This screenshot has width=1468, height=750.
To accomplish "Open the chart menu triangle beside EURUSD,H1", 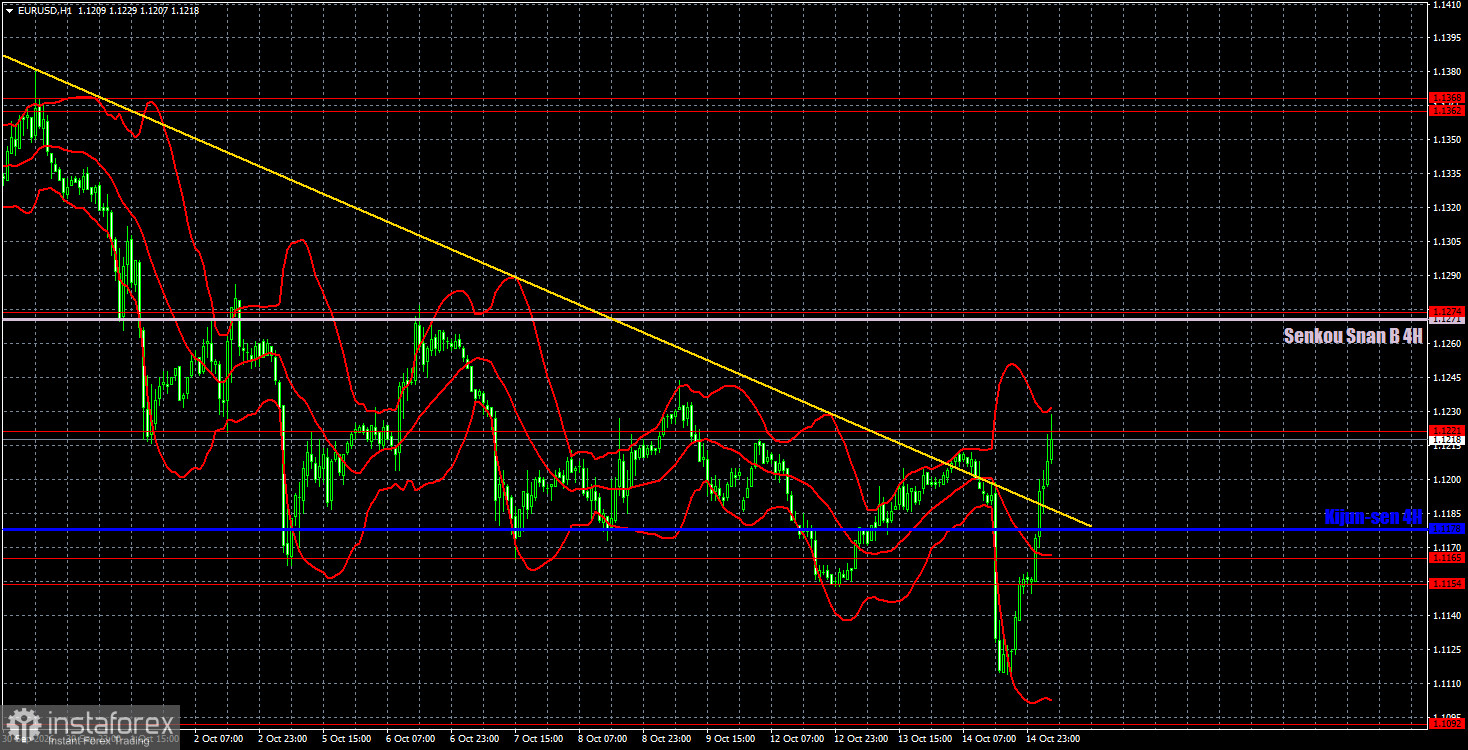I will pyautogui.click(x=9, y=10).
